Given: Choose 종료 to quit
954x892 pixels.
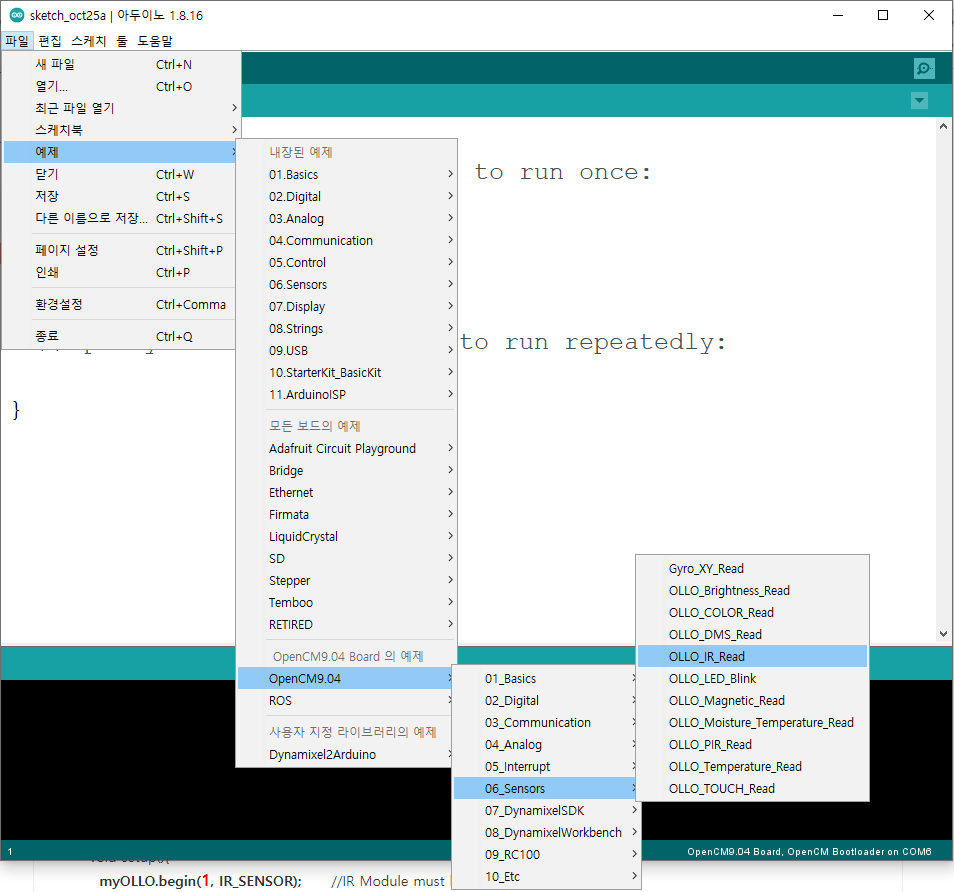Looking at the screenshot, I should [x=119, y=336].
